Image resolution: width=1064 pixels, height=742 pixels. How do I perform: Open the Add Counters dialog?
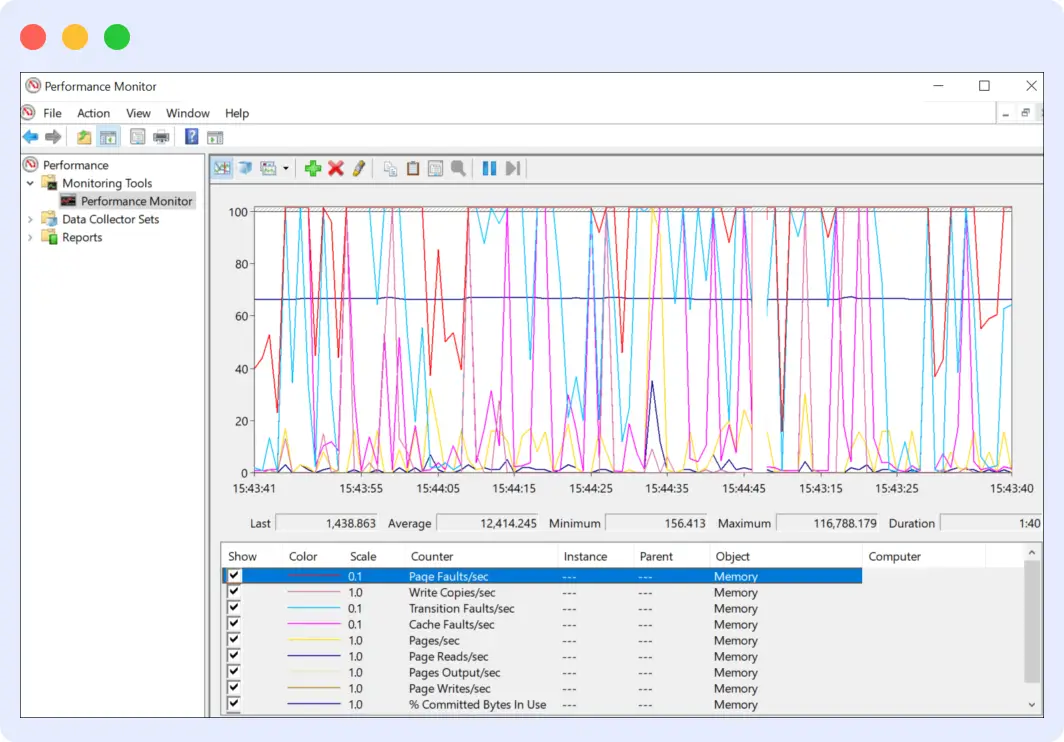coord(313,168)
